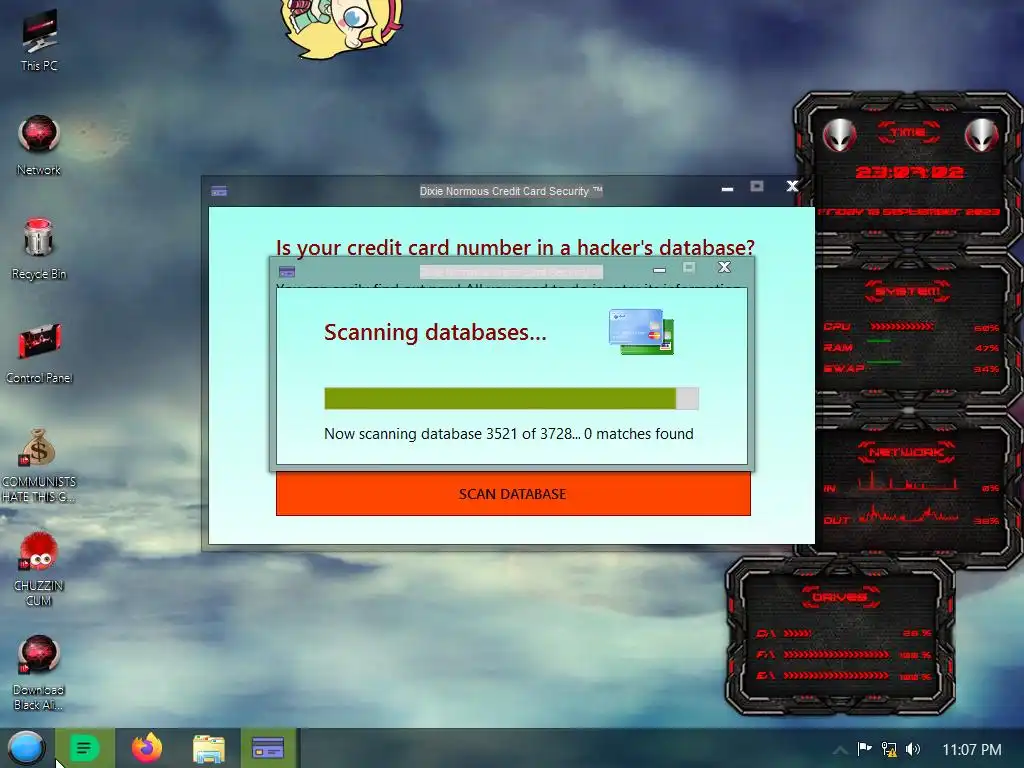Minimize the scanning dialog
The width and height of the screenshot is (1024, 768).
click(x=660, y=269)
